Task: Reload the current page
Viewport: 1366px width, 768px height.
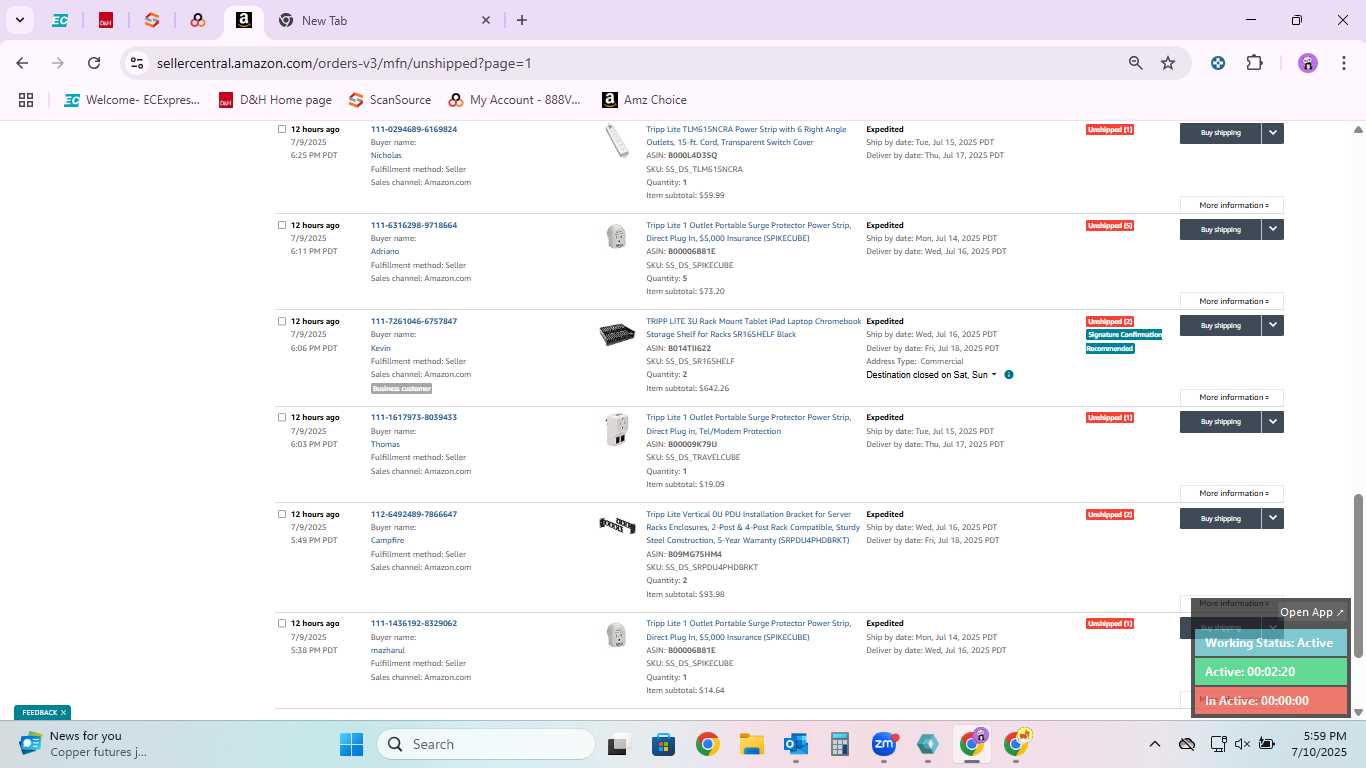Action: (x=94, y=63)
